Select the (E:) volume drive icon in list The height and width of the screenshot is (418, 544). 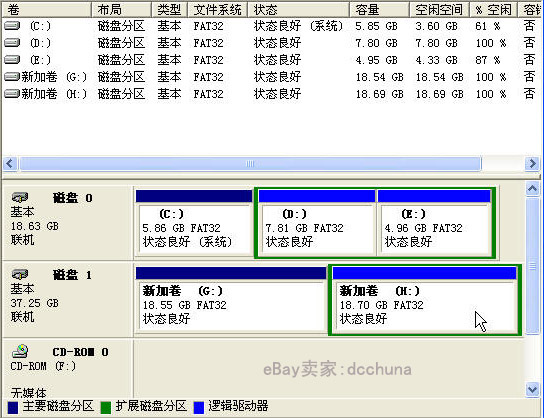[12, 59]
